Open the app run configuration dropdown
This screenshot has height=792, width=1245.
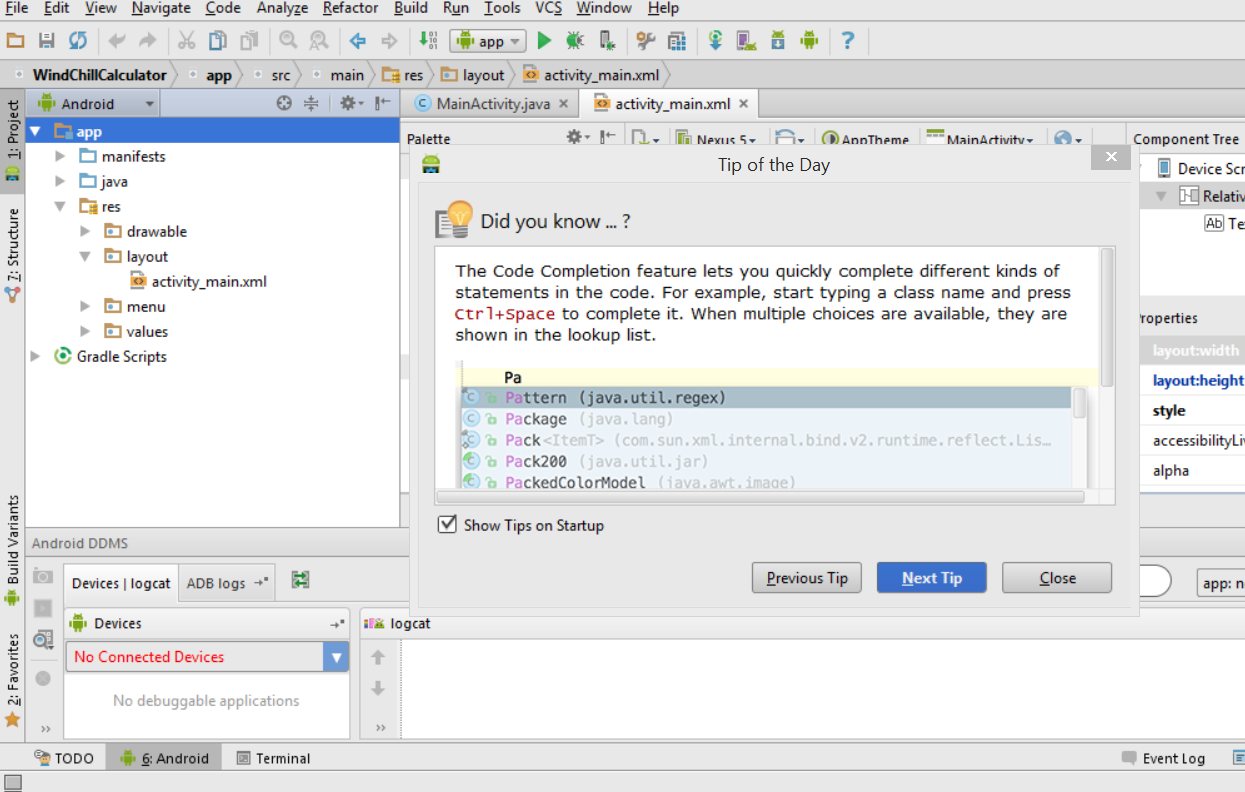(488, 41)
